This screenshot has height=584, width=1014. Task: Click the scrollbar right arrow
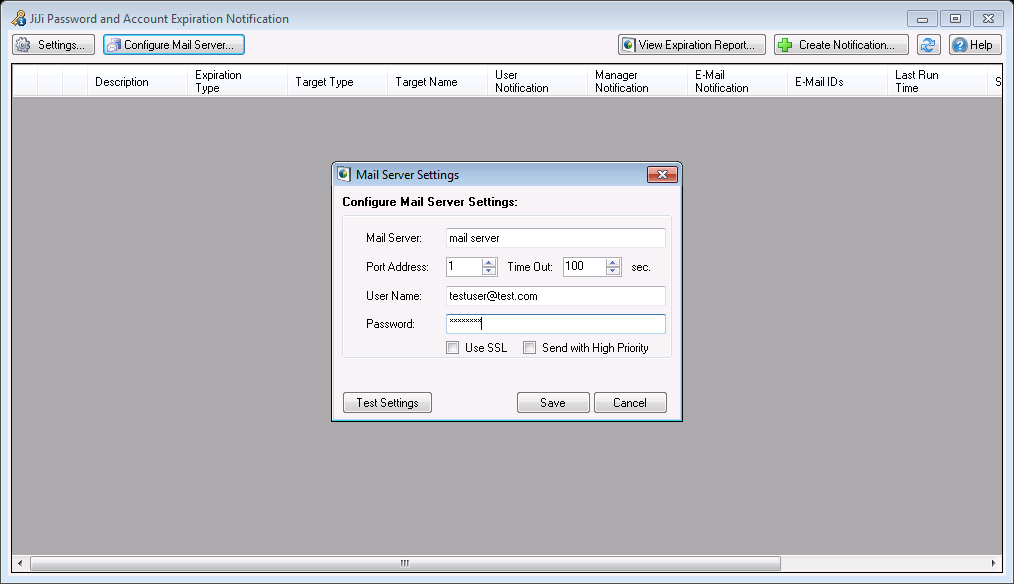tap(993, 563)
